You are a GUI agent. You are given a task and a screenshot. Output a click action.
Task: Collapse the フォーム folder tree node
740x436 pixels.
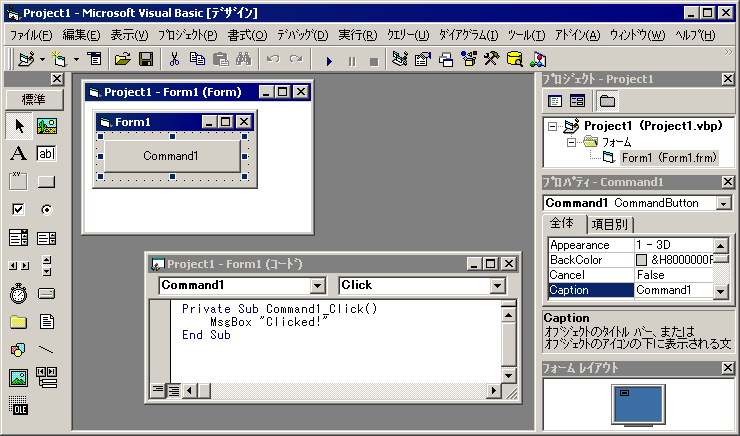click(571, 142)
